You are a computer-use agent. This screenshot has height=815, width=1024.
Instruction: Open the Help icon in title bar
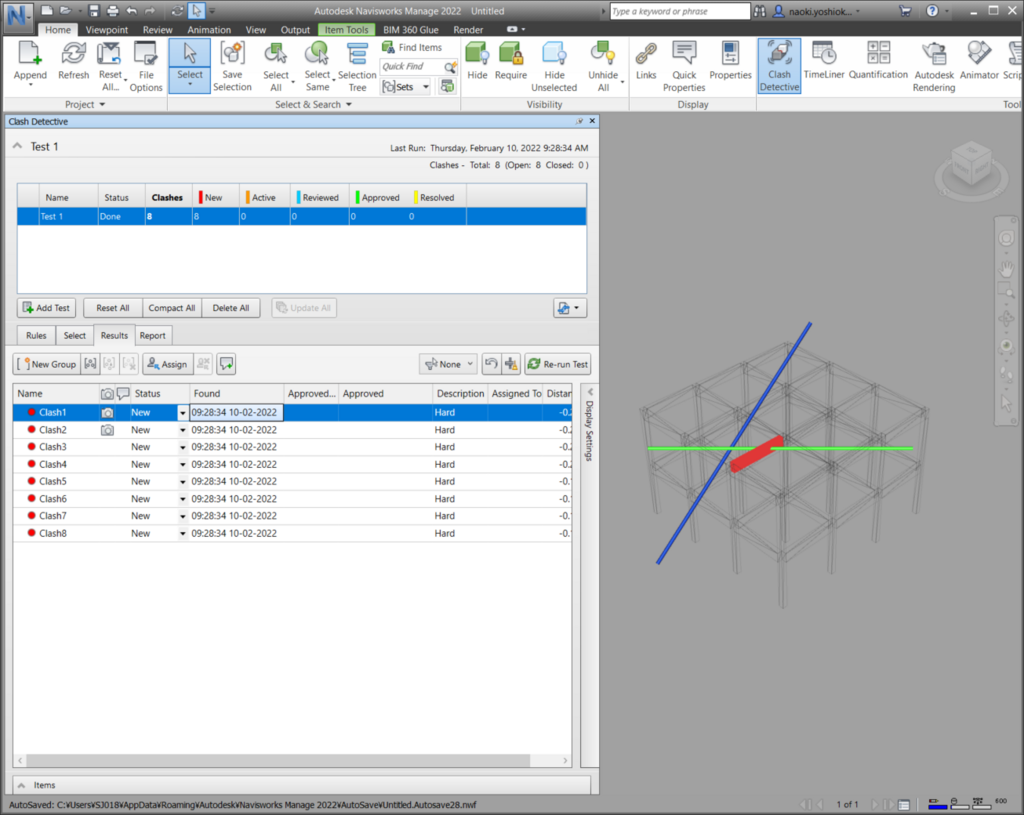tap(932, 10)
